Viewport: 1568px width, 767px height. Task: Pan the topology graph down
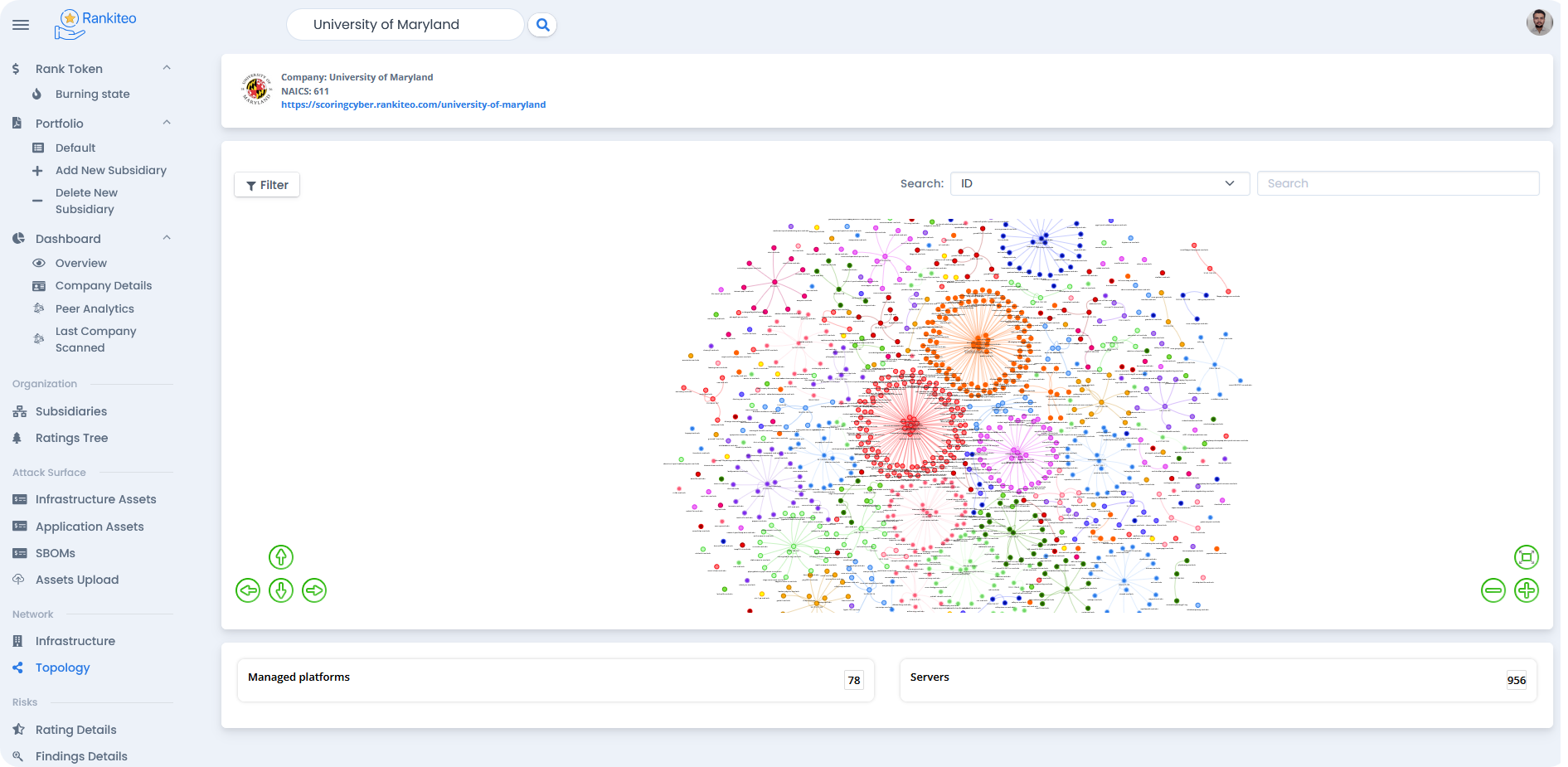281,590
